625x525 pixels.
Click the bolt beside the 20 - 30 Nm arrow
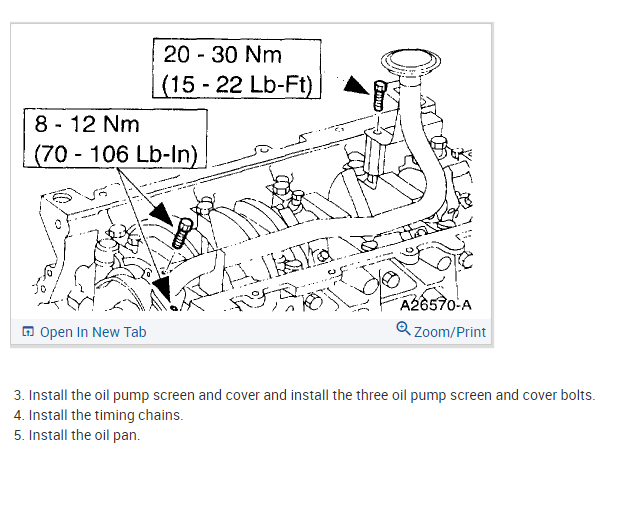pos(379,96)
